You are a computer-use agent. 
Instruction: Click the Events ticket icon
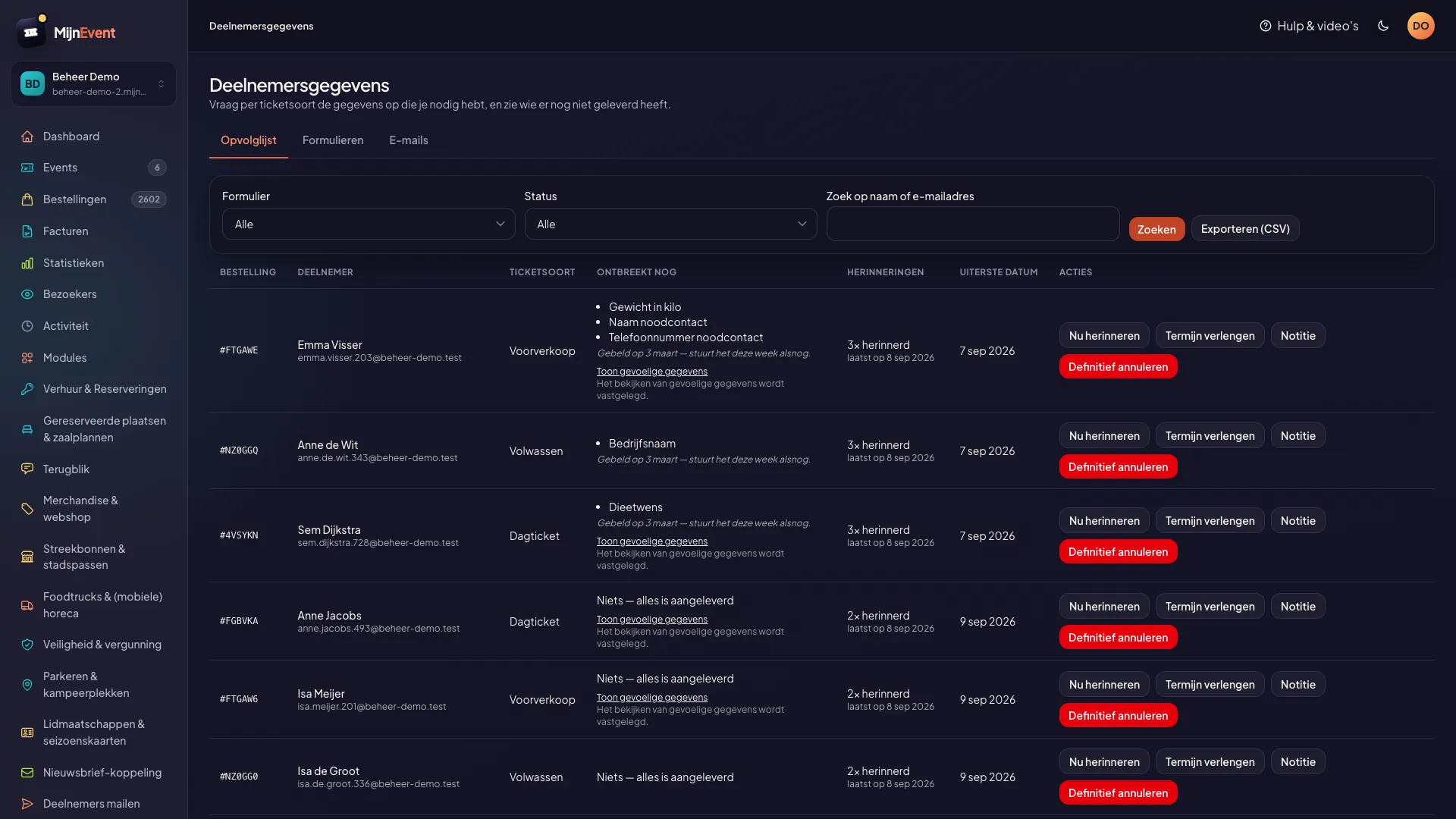pyautogui.click(x=27, y=168)
